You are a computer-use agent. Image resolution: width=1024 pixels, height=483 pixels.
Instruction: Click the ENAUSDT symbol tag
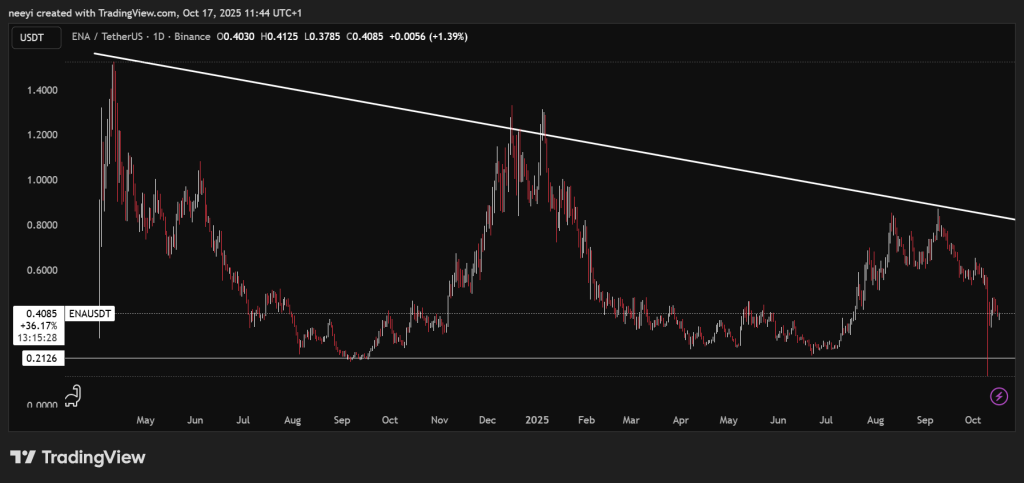pyautogui.click(x=91, y=314)
